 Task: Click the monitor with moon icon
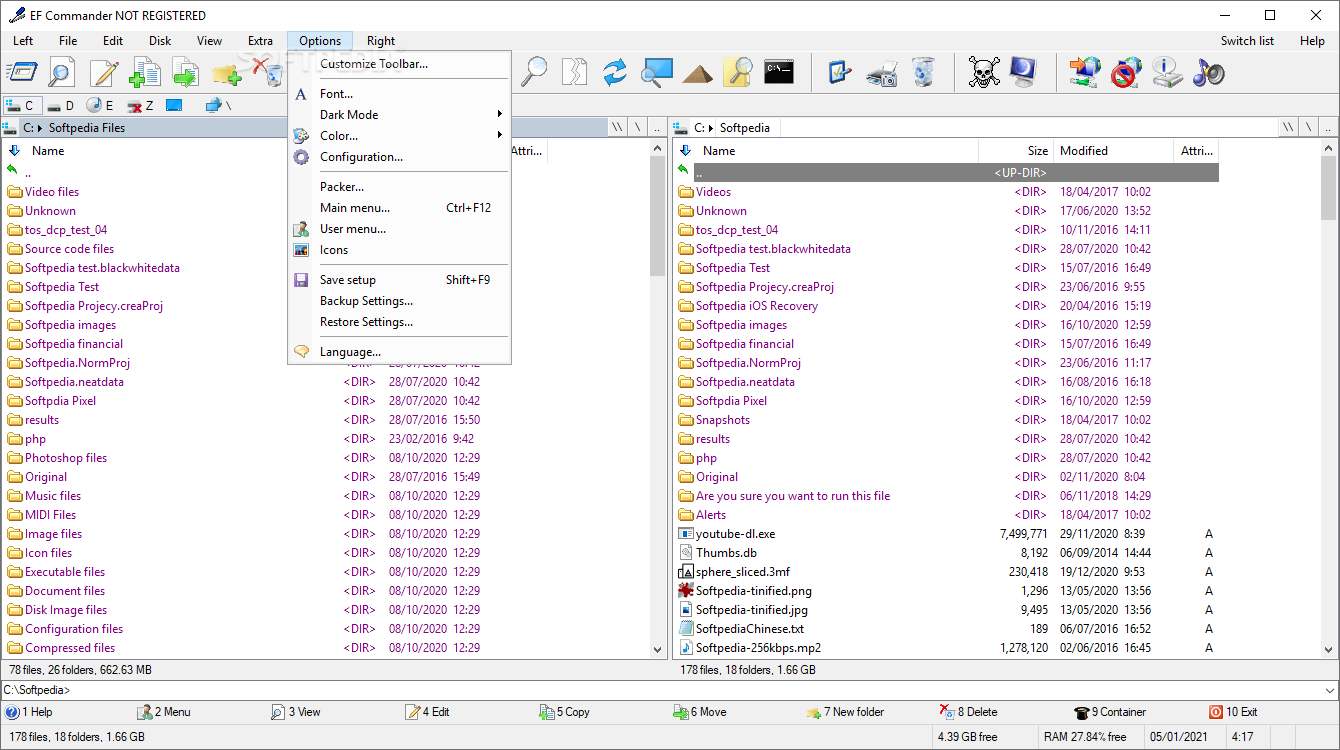click(1024, 72)
